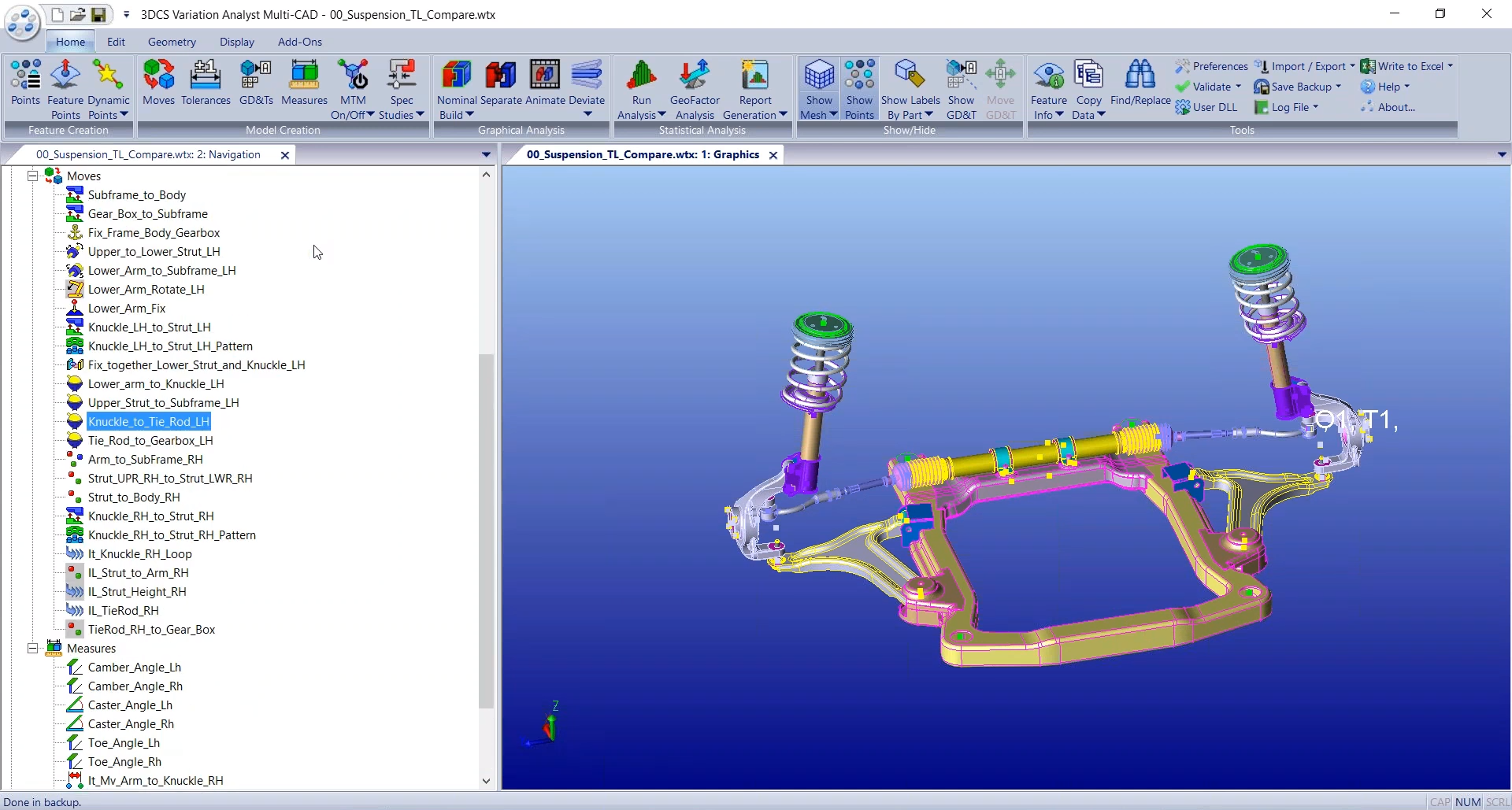Launch the Animate tool

tap(543, 83)
